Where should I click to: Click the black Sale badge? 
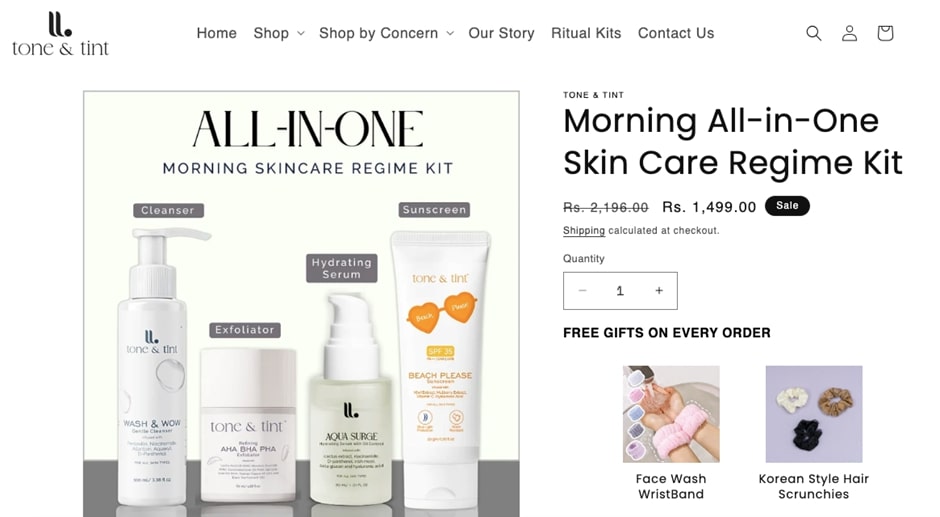click(787, 206)
